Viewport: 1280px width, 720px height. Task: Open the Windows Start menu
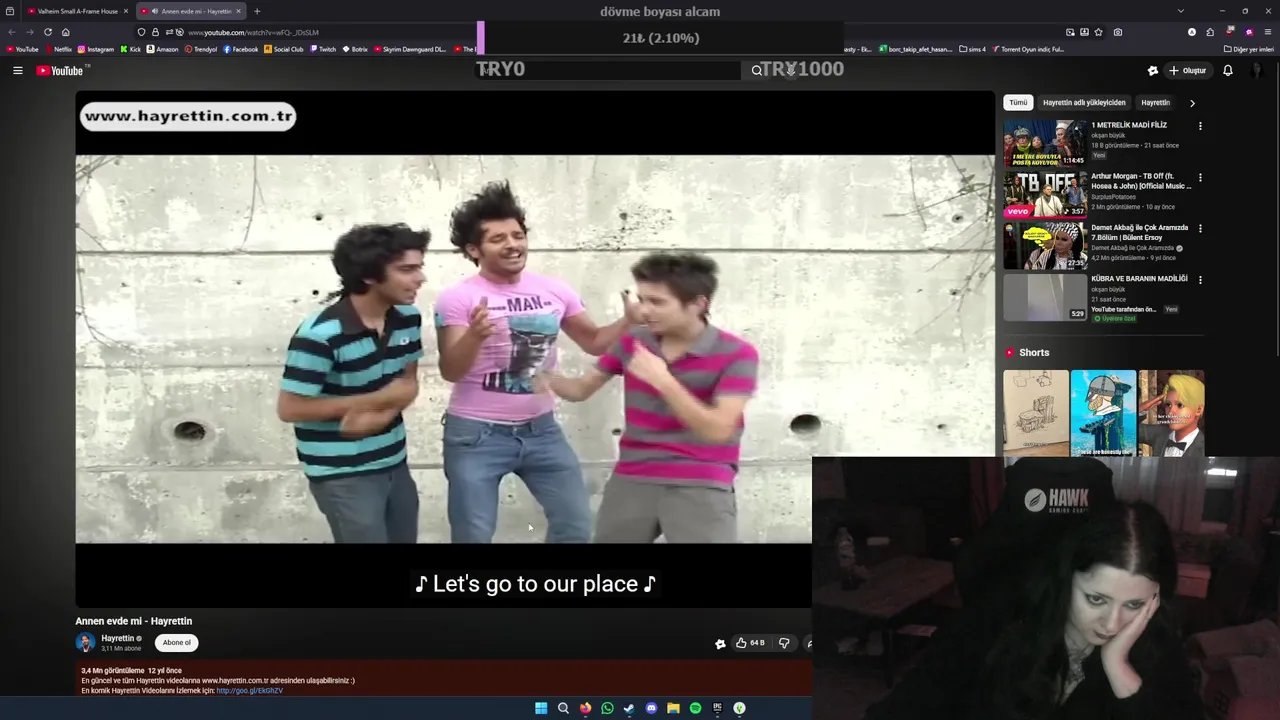click(x=541, y=708)
